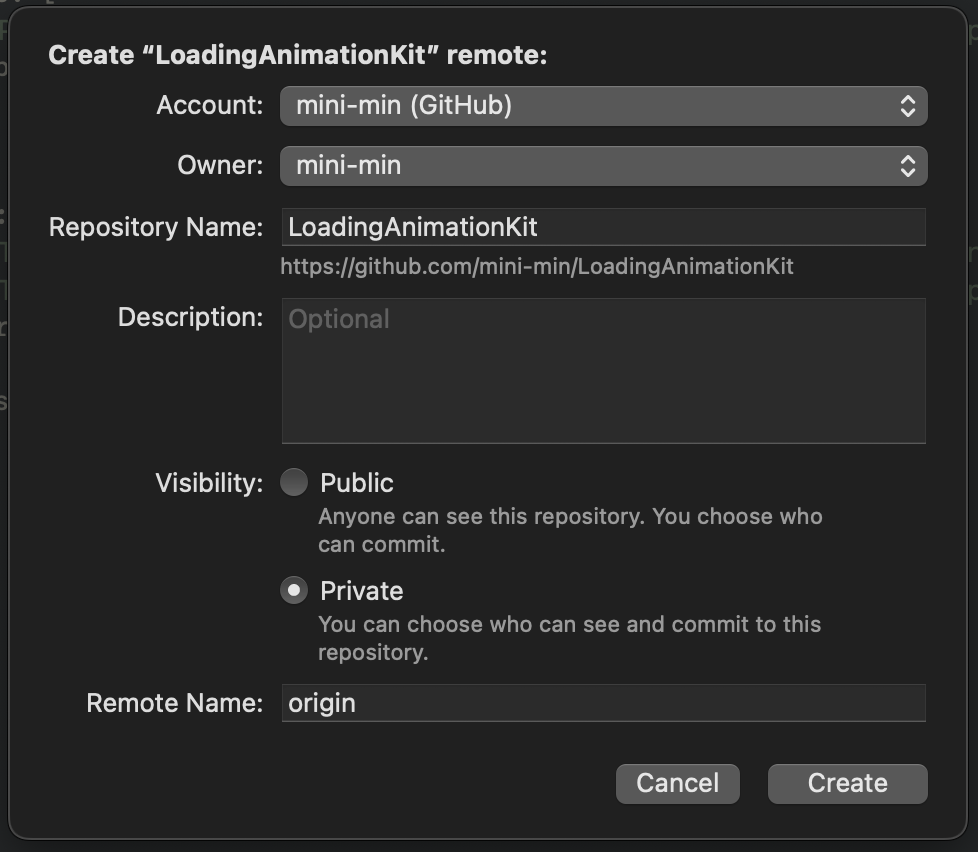
Task: Click the Remote Name field containing origin
Action: tap(603, 703)
